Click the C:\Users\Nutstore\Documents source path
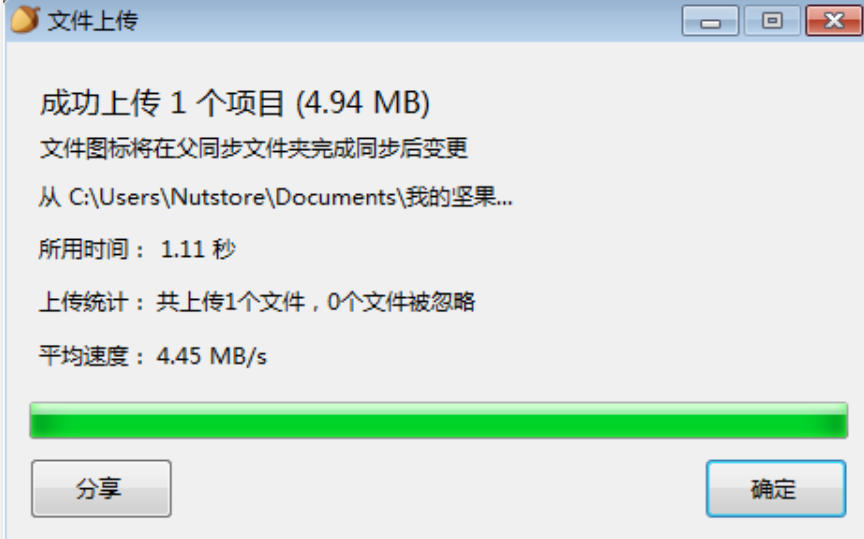The height and width of the screenshot is (539, 864). click(x=232, y=197)
